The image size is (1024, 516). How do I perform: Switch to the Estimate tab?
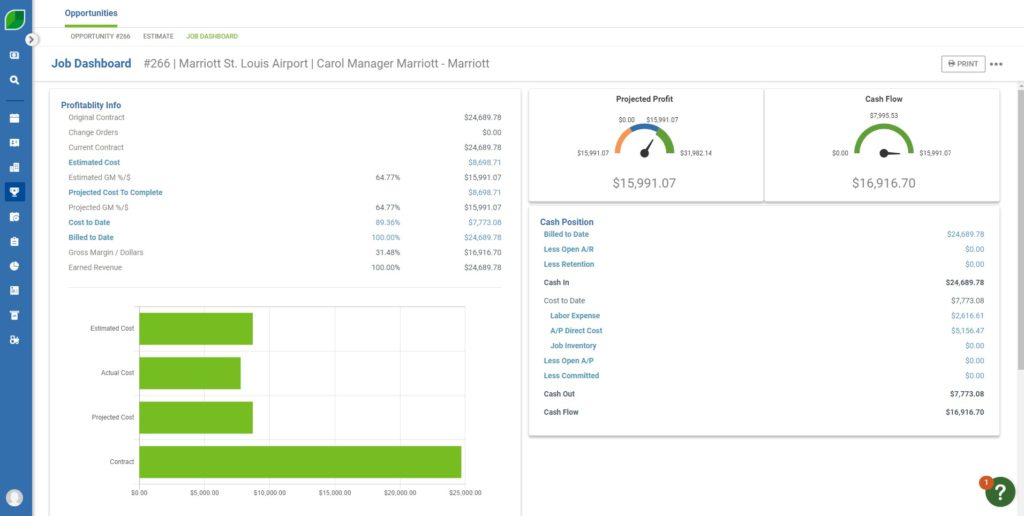pos(158,36)
